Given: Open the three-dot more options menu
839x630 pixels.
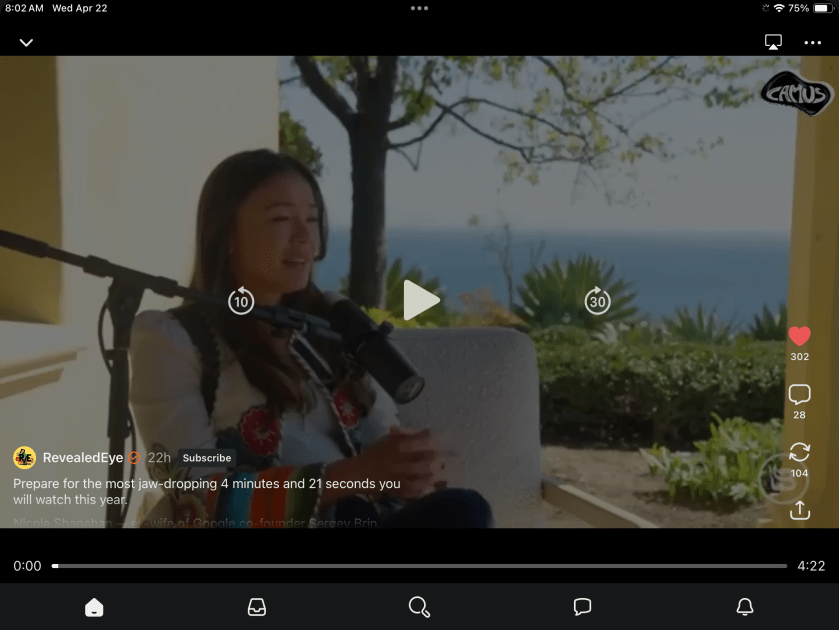Looking at the screenshot, I should 812,43.
